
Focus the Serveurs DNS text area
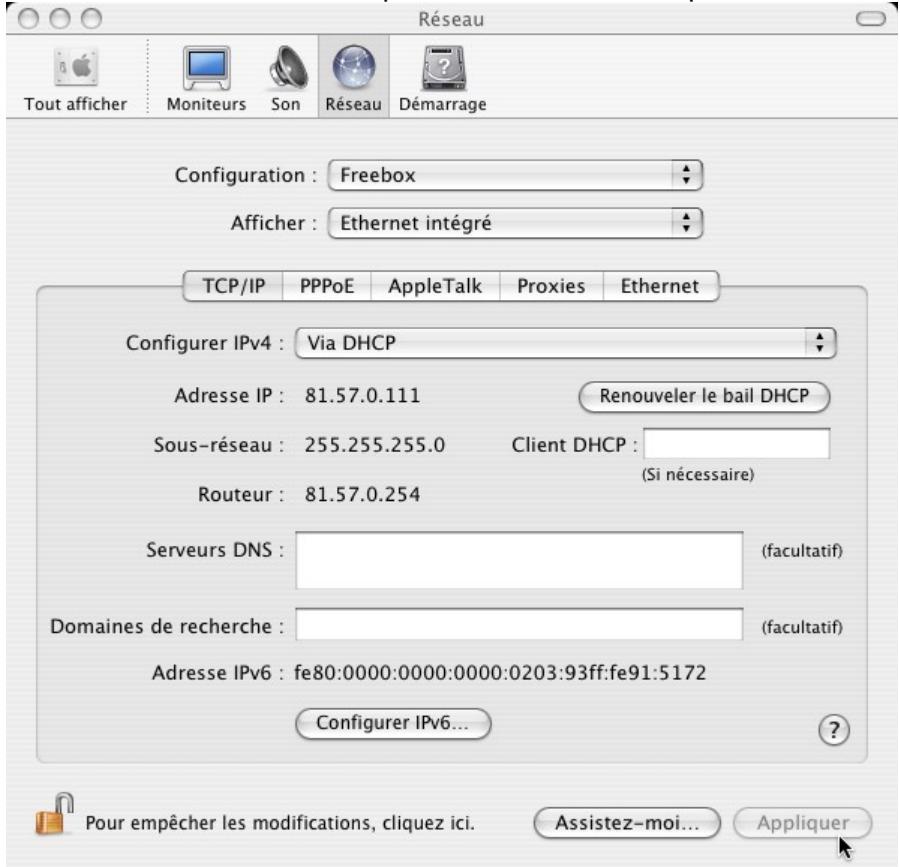(519, 560)
